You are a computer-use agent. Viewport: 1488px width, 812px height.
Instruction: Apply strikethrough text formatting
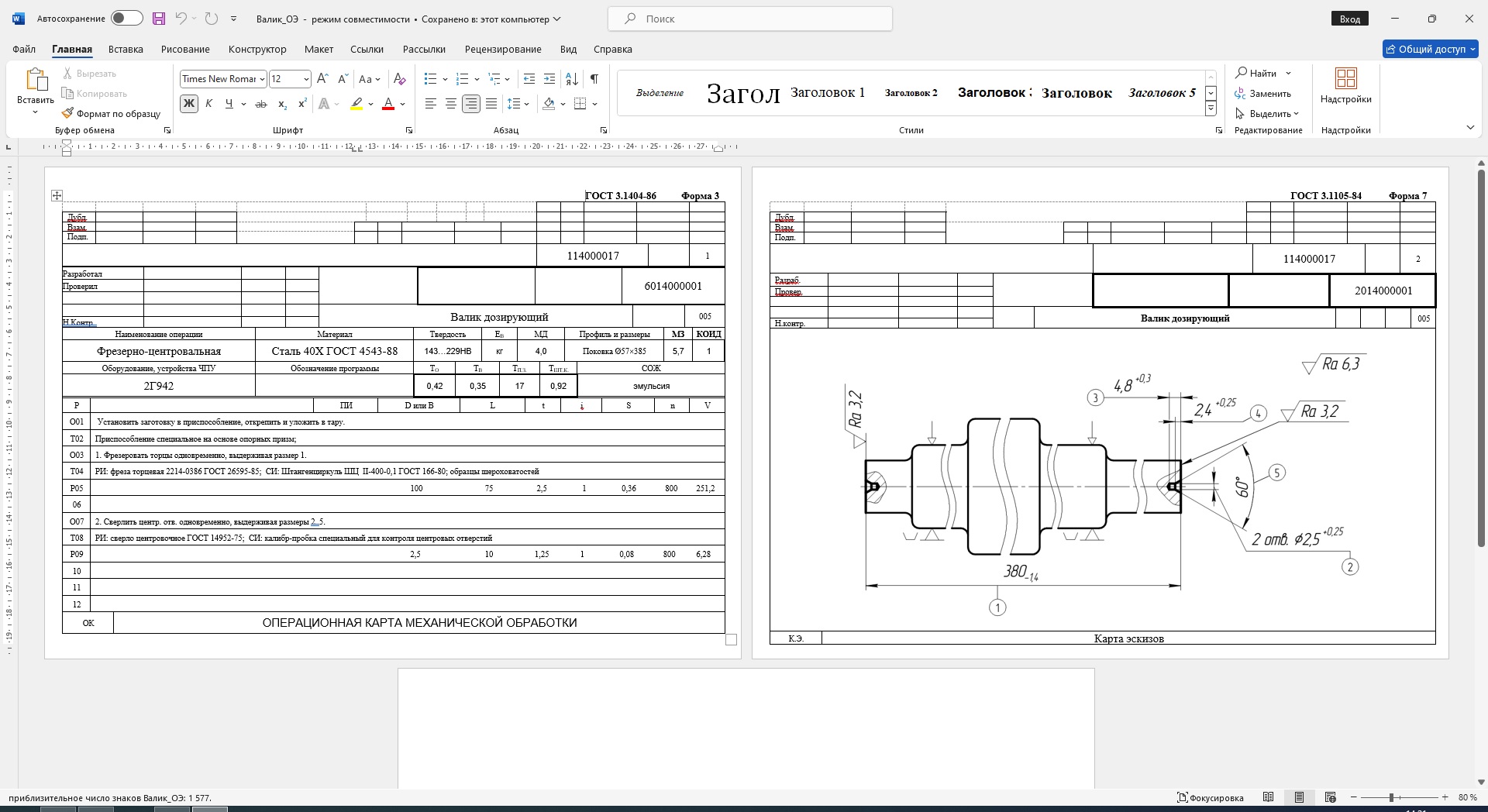pos(261,104)
